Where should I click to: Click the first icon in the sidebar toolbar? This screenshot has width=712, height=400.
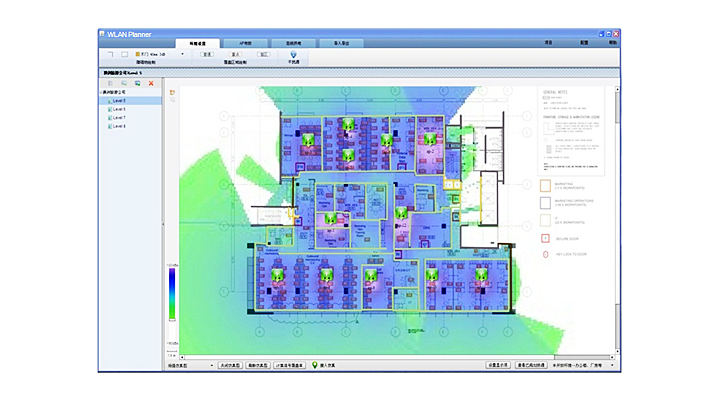click(110, 83)
